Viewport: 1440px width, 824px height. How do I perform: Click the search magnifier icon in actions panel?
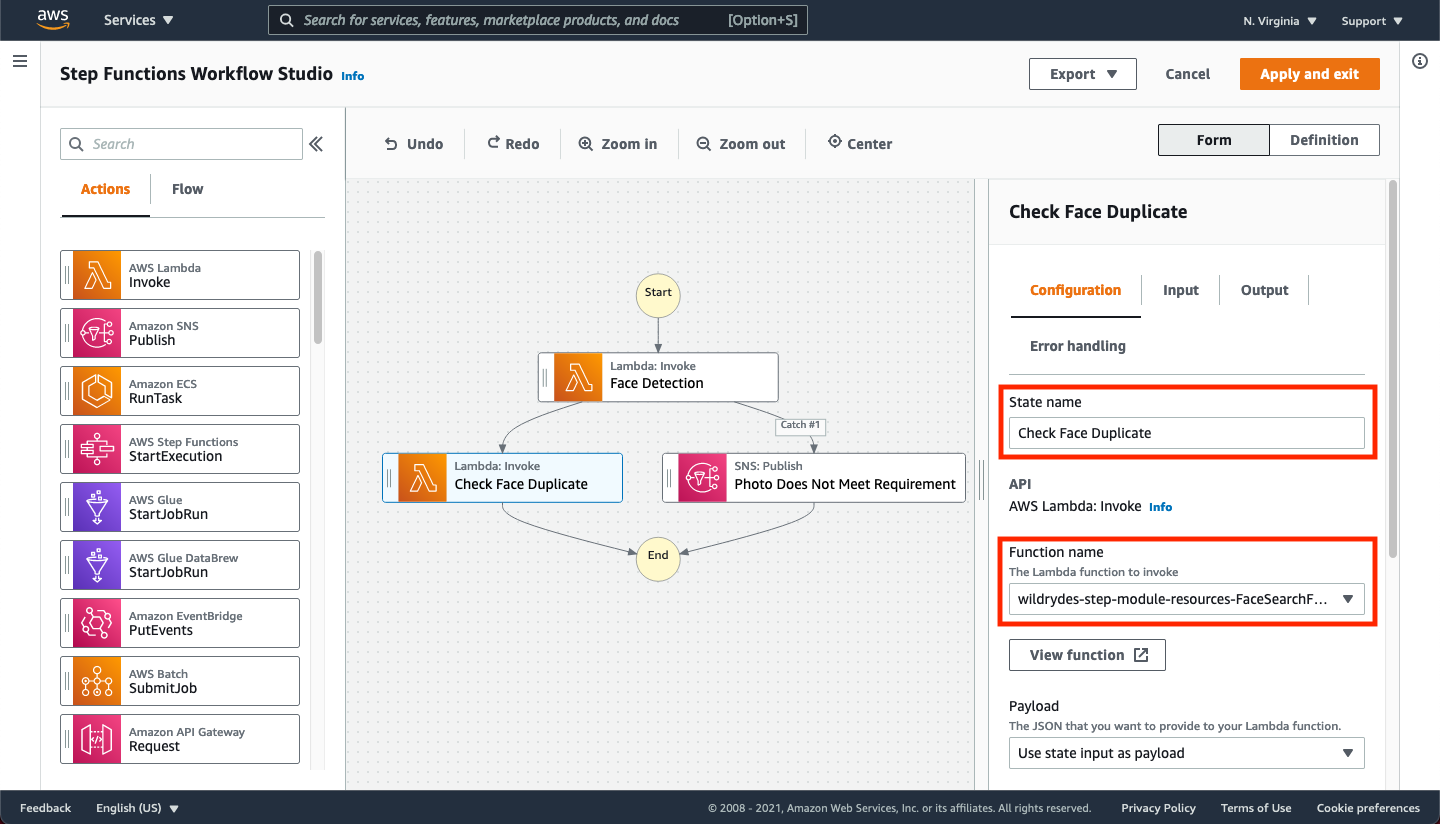coord(77,144)
